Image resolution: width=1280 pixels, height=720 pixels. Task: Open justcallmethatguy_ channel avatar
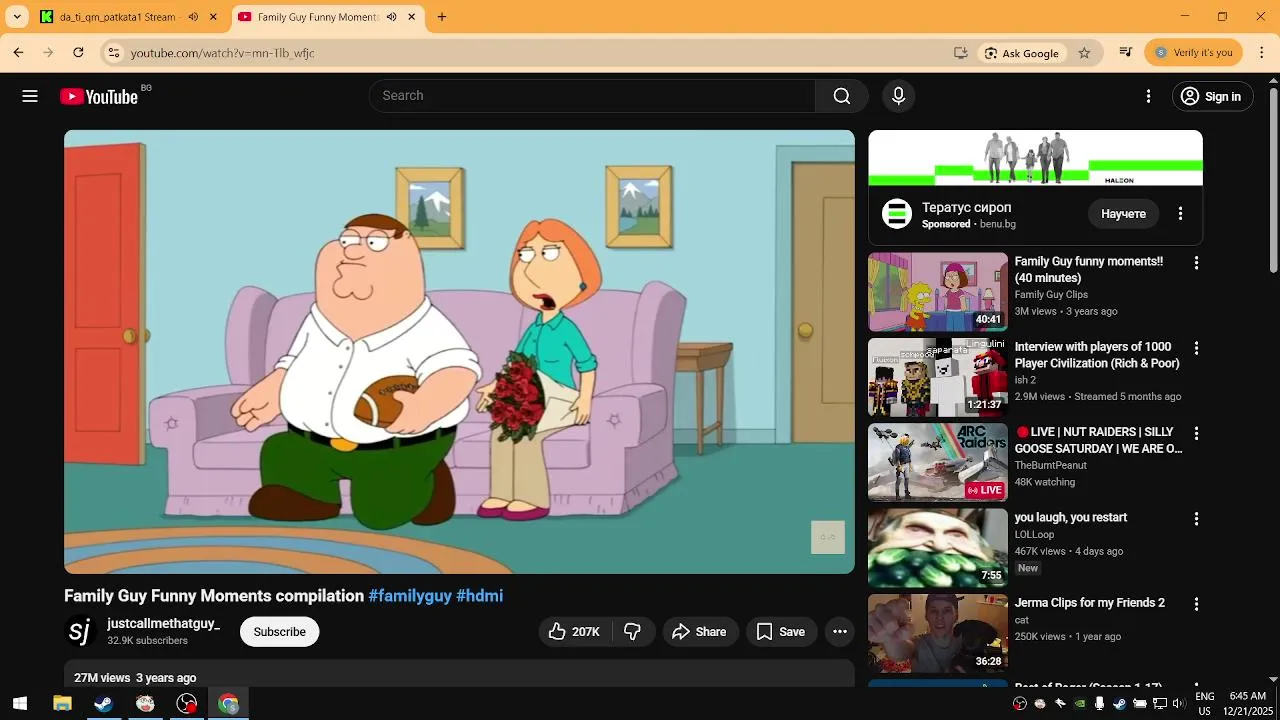coord(80,631)
